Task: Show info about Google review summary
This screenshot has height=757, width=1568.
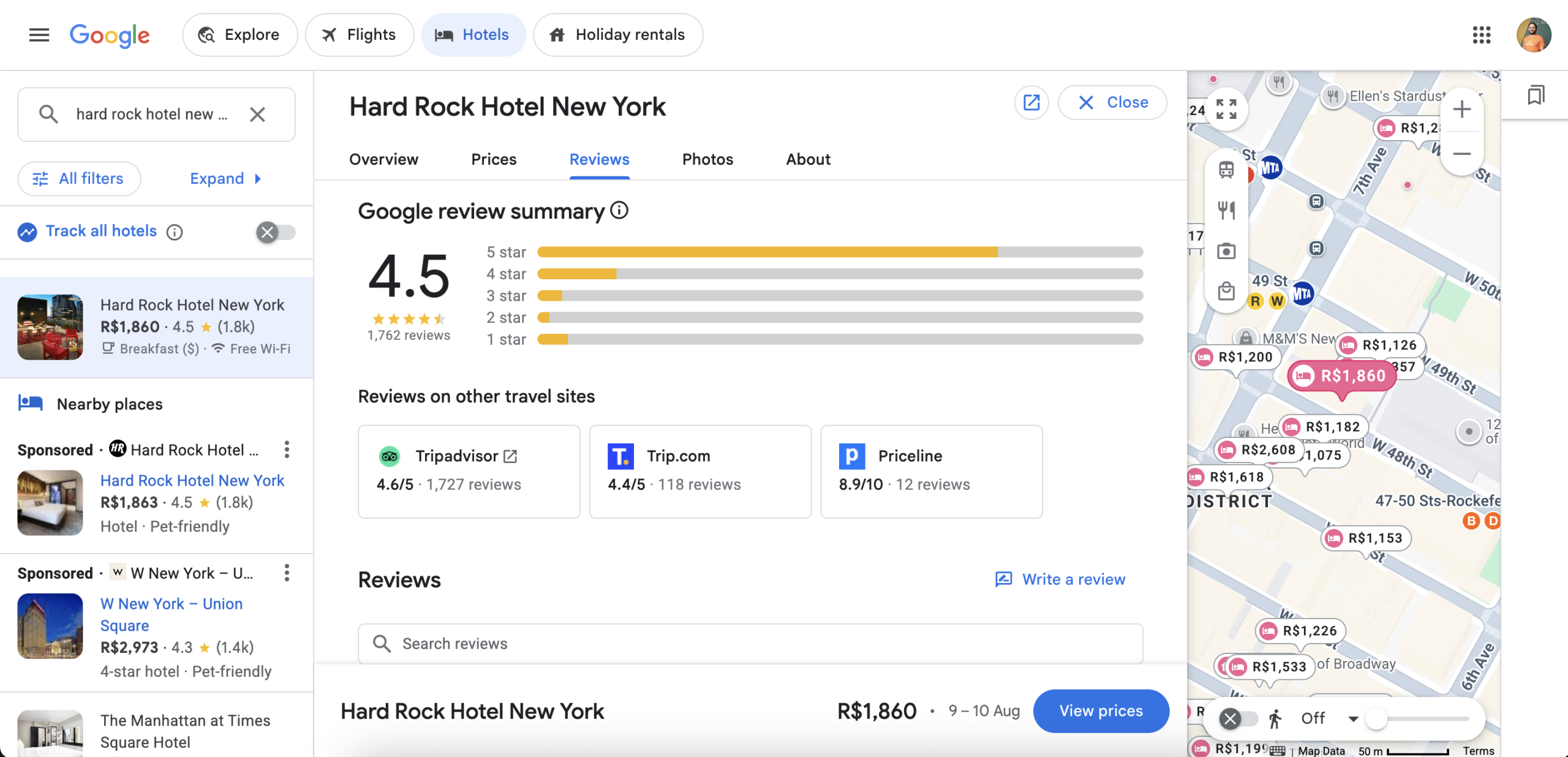Action: pos(619,211)
